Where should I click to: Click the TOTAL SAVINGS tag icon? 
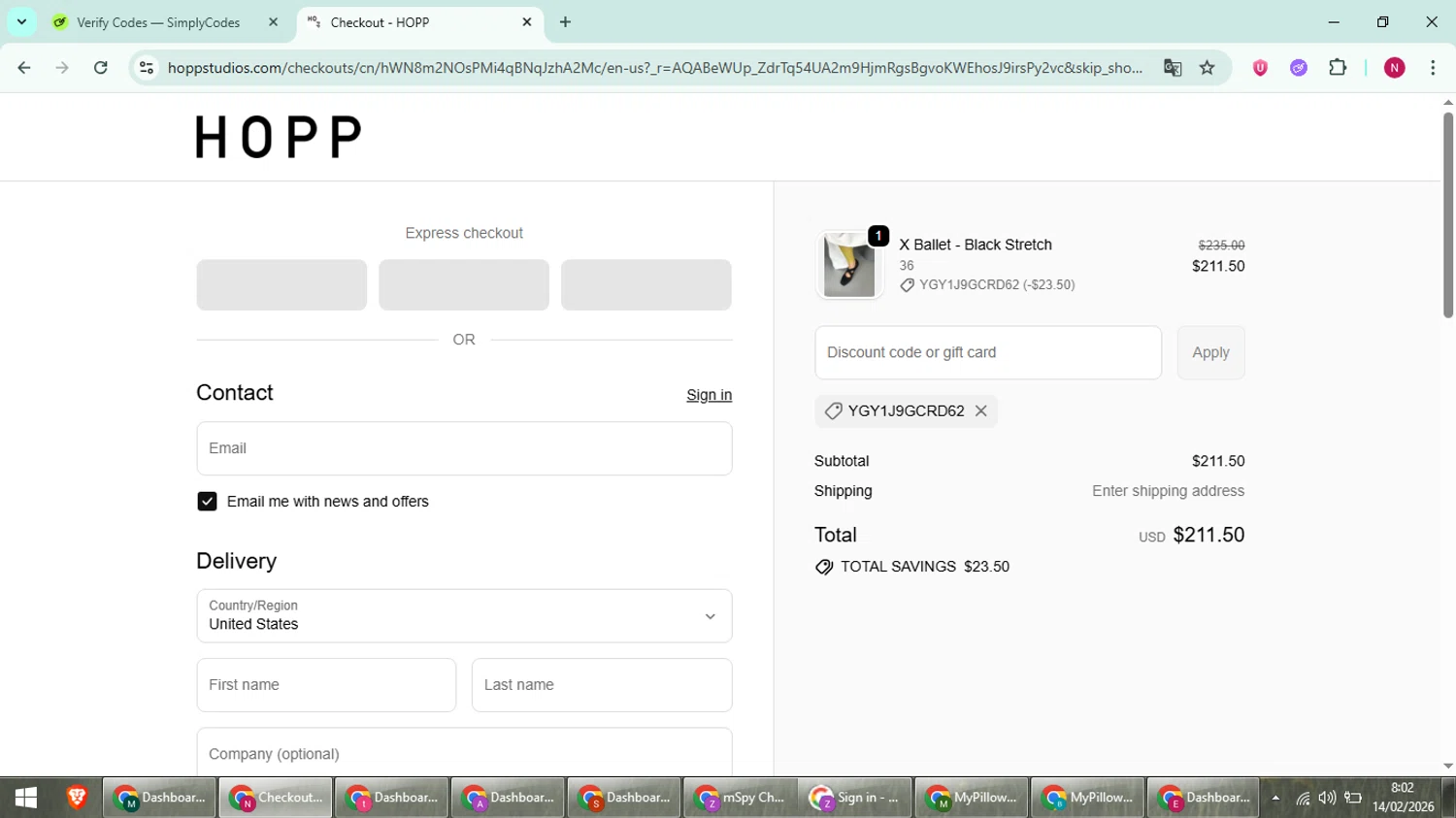pos(824,567)
